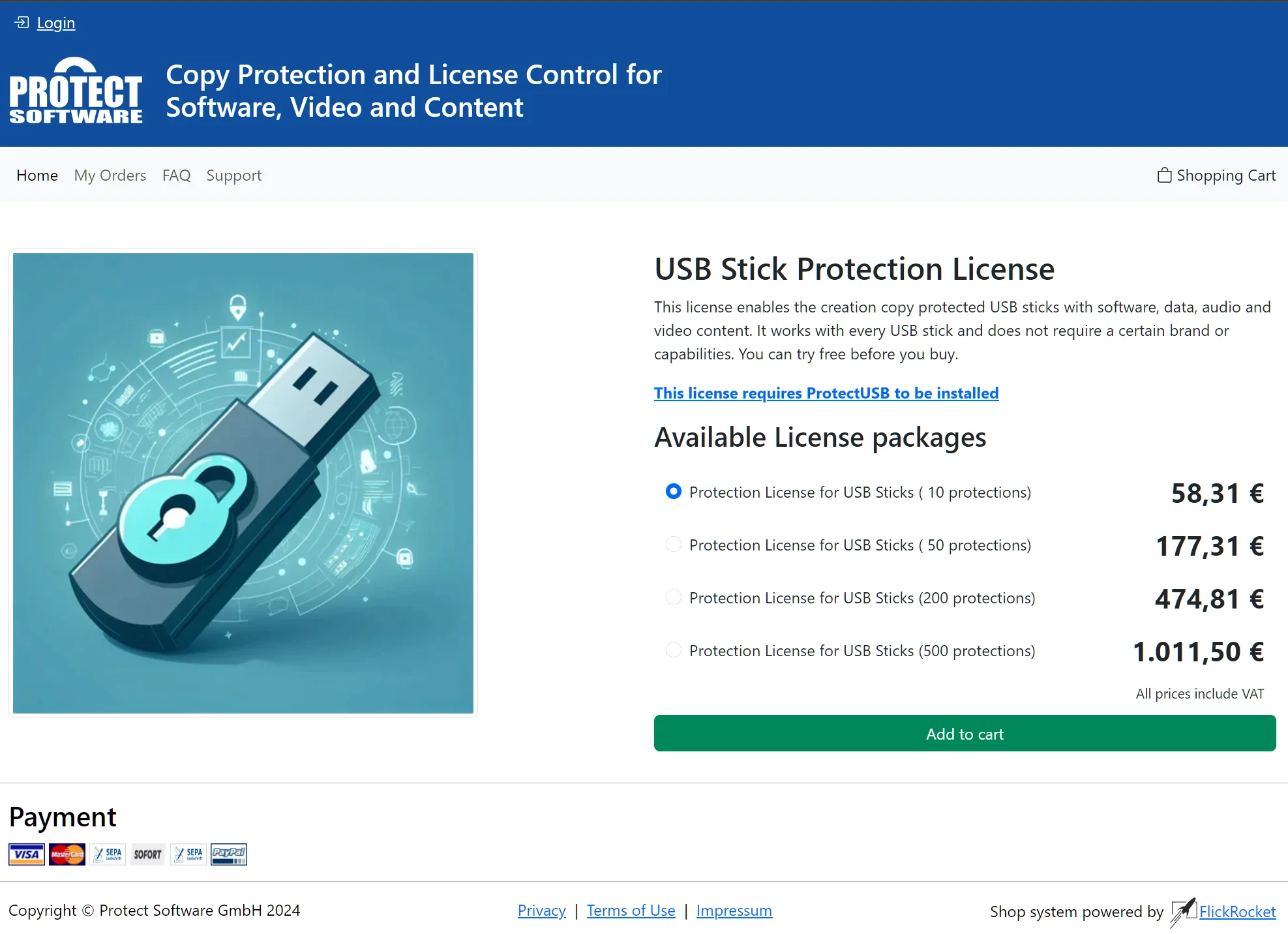
Task: Open the FAQ section
Action: click(x=175, y=175)
